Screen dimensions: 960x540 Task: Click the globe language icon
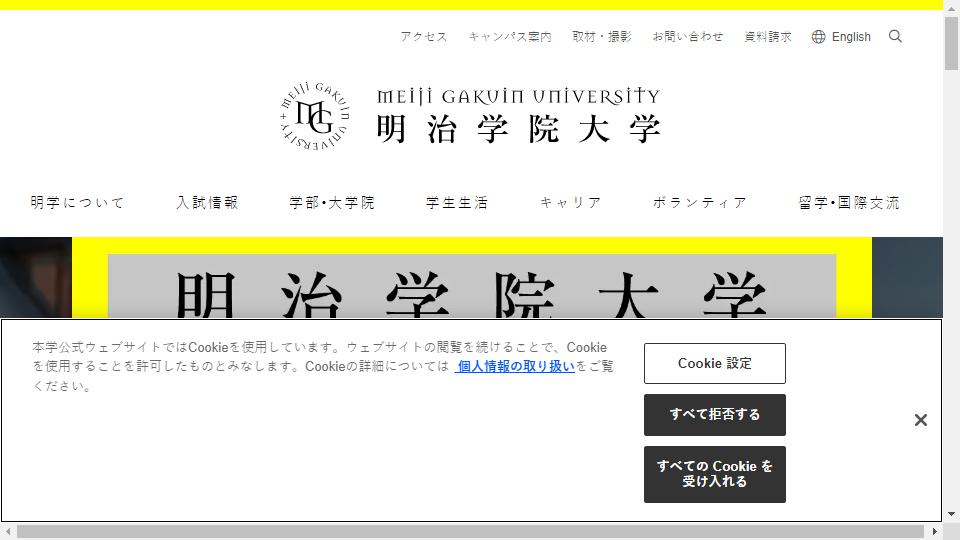tap(818, 37)
